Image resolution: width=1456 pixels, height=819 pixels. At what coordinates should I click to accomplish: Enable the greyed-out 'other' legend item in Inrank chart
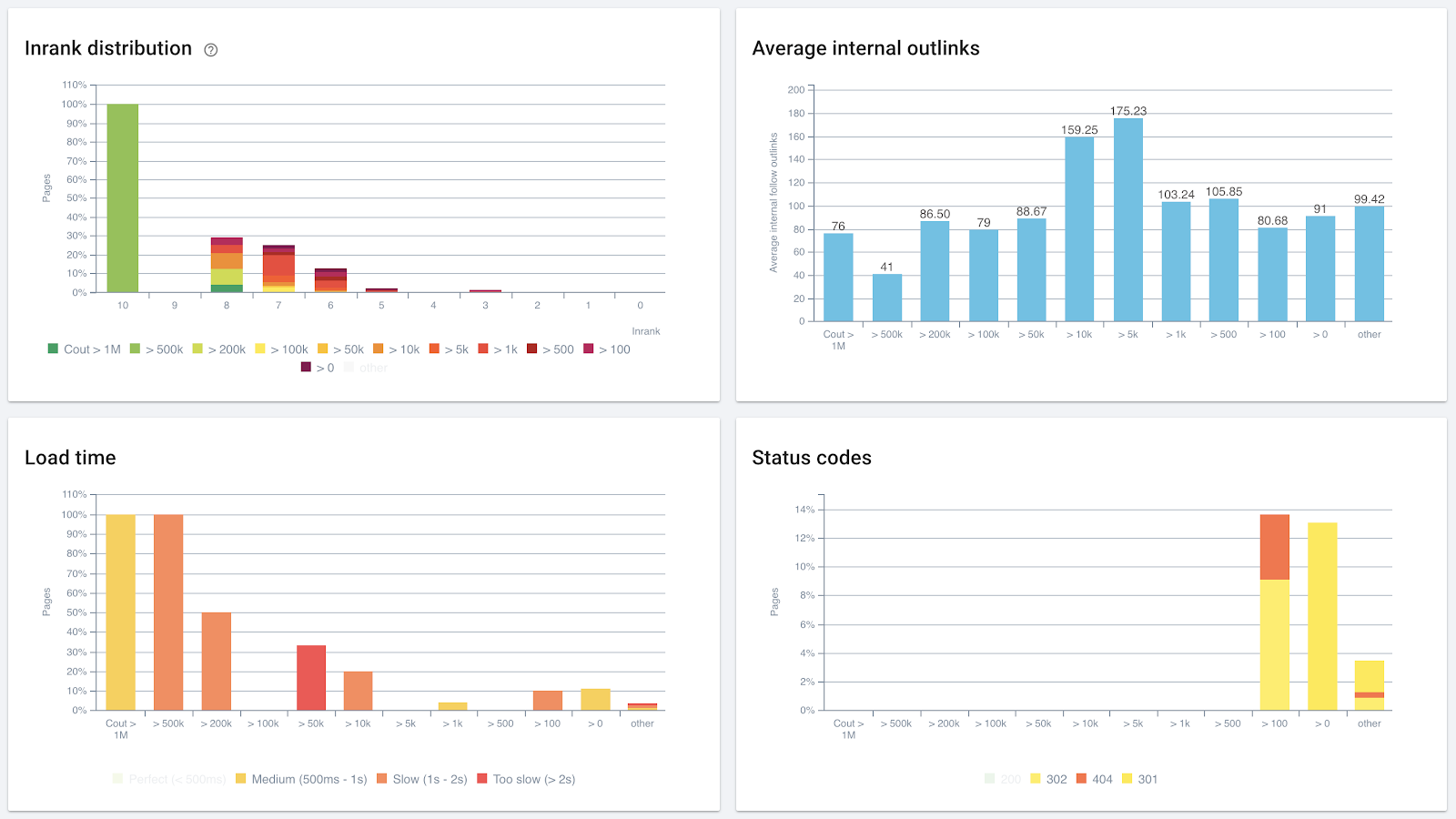tap(366, 369)
